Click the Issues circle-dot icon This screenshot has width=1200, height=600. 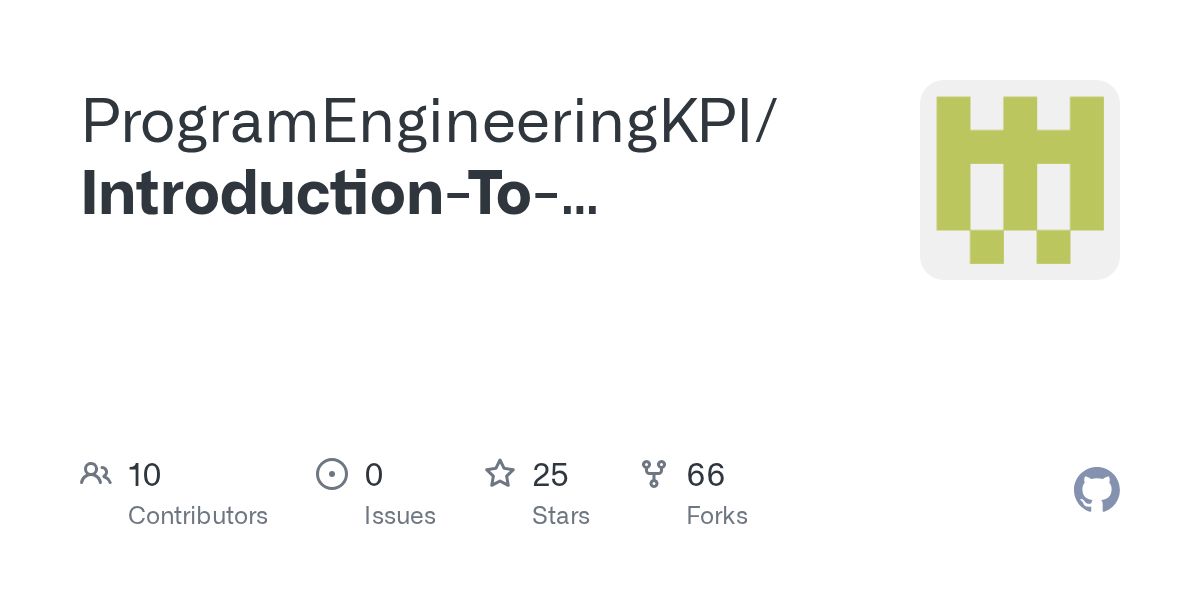click(x=332, y=473)
